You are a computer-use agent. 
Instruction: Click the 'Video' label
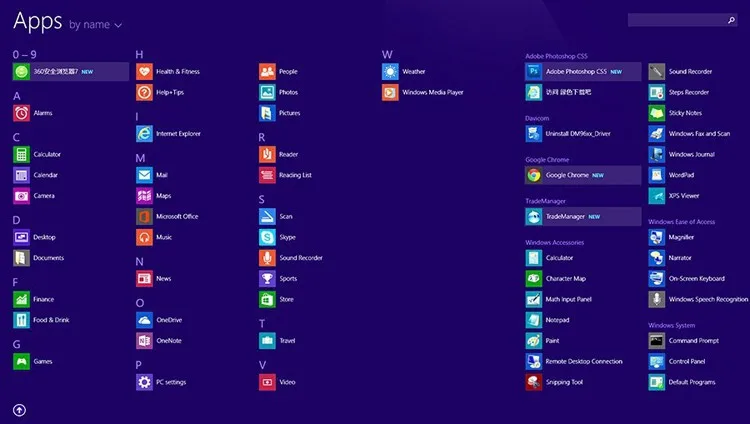287,382
